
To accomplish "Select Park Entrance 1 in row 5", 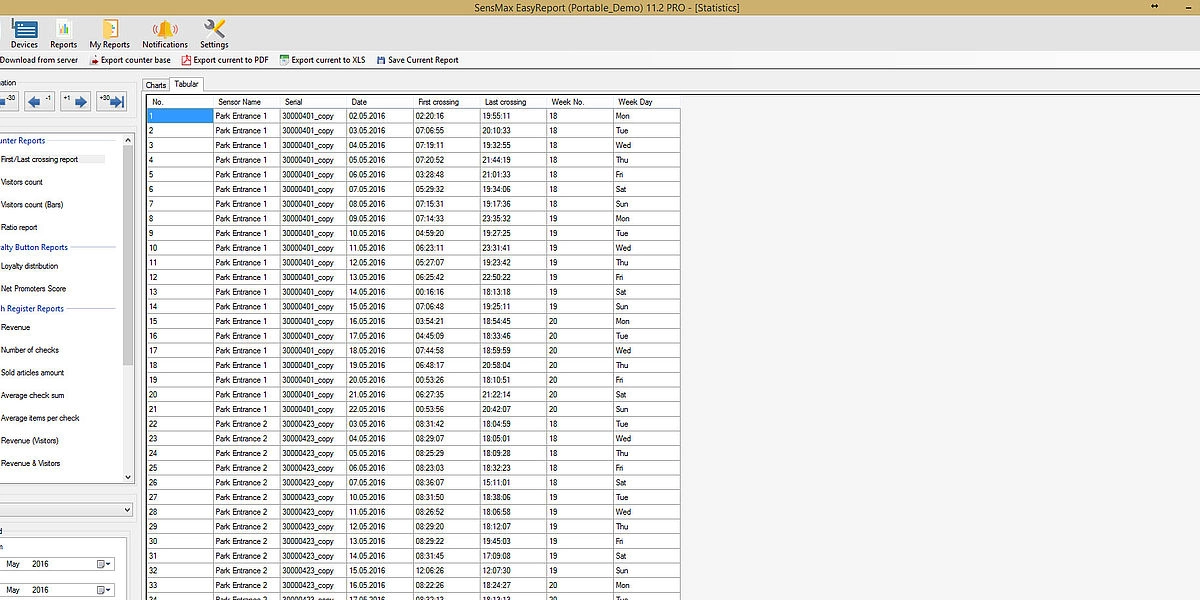I will (x=247, y=174).
